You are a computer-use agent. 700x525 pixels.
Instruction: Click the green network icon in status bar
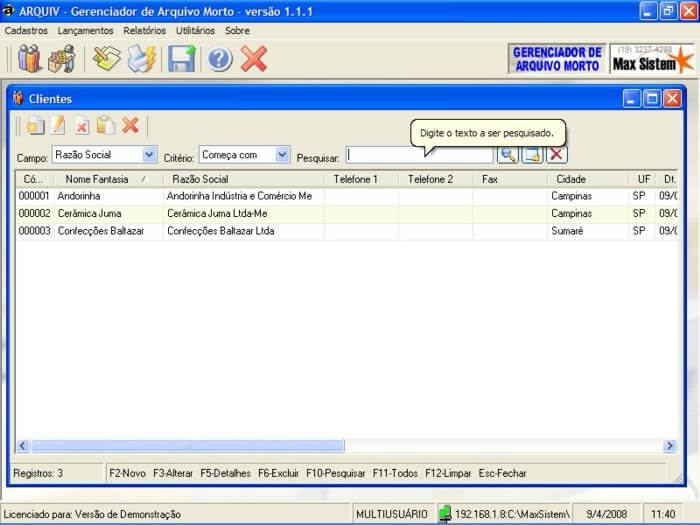click(445, 513)
